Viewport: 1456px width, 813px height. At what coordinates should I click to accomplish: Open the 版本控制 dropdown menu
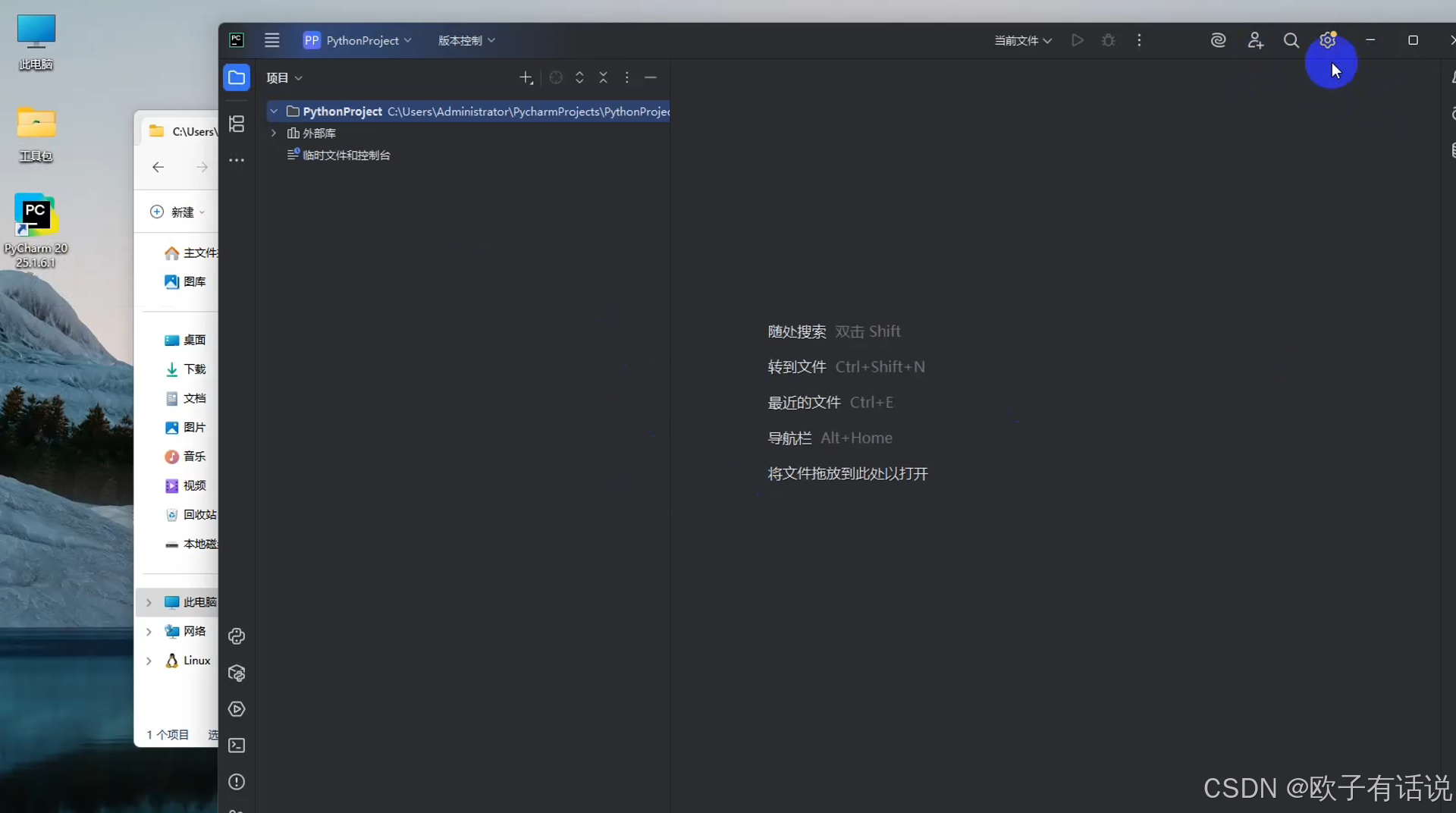[x=466, y=40]
